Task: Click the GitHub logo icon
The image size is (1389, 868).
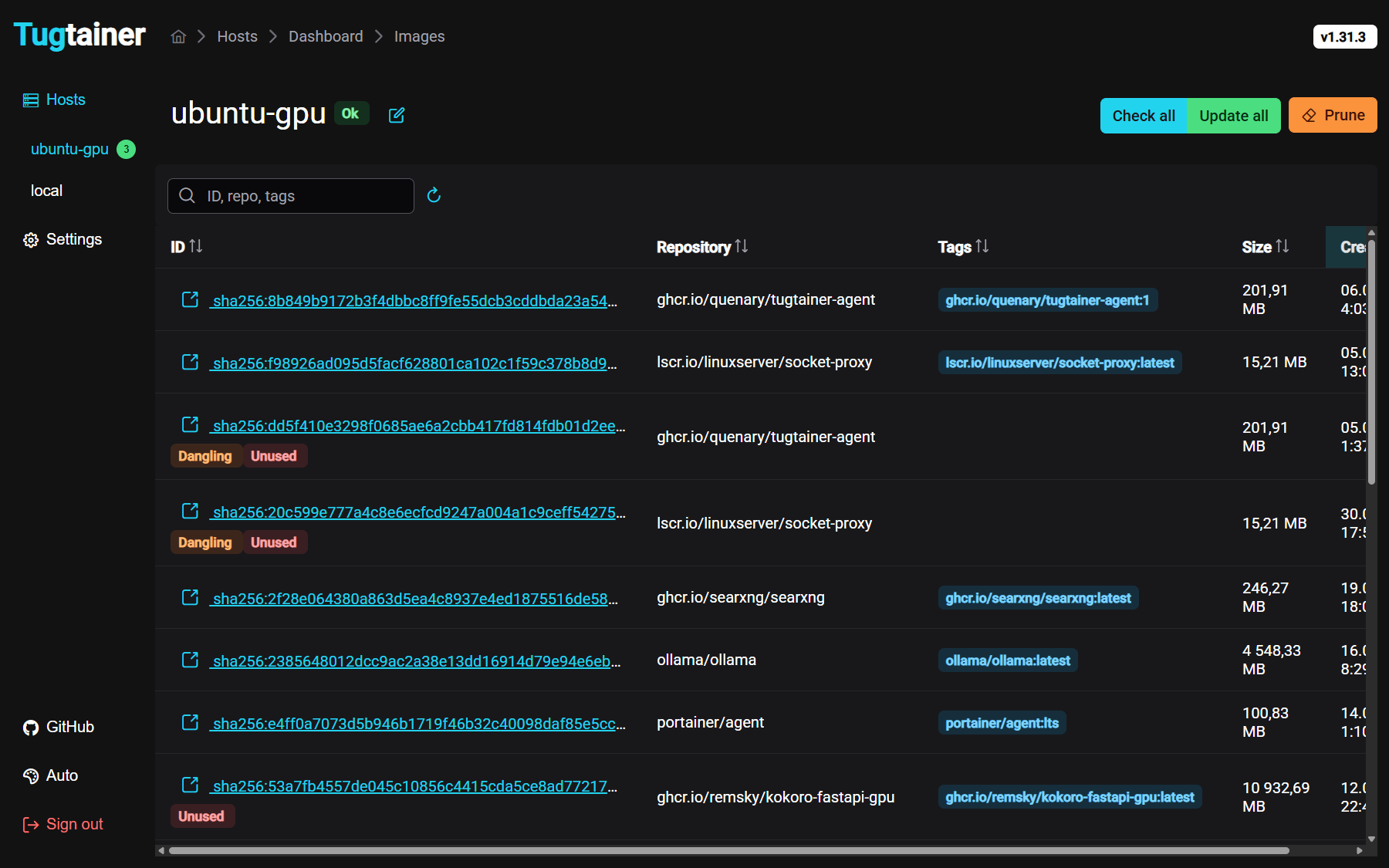Action: (x=31, y=728)
